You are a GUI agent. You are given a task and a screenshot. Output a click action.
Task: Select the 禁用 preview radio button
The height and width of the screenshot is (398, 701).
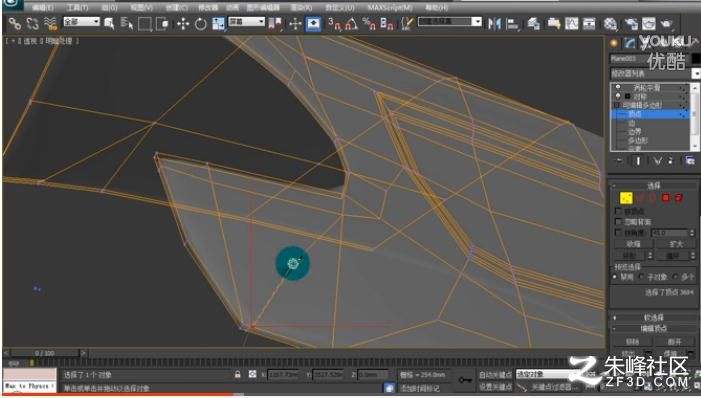tap(615, 277)
